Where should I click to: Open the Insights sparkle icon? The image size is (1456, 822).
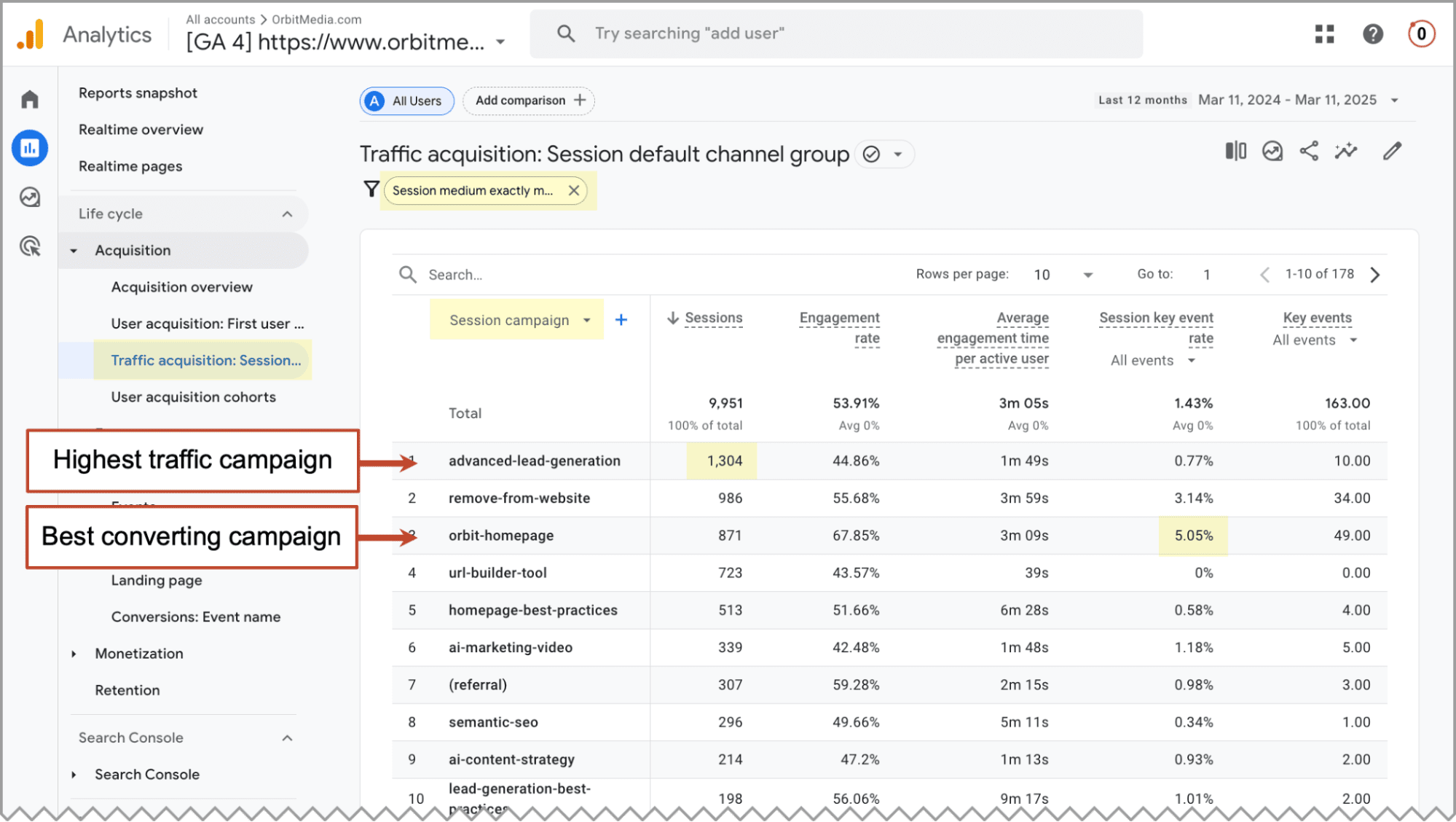[1346, 151]
